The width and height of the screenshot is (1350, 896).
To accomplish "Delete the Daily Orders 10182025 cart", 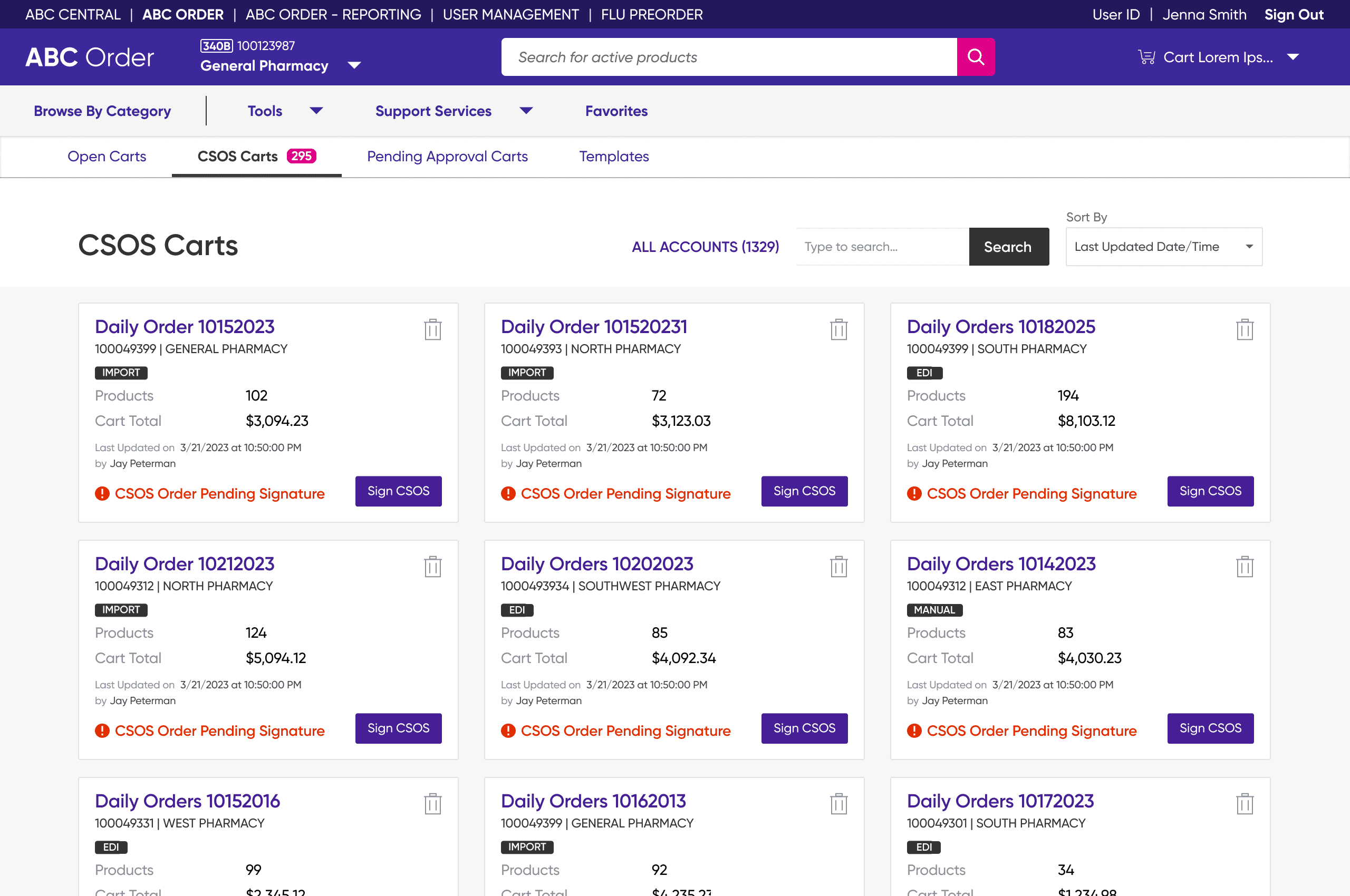I will point(1245,329).
